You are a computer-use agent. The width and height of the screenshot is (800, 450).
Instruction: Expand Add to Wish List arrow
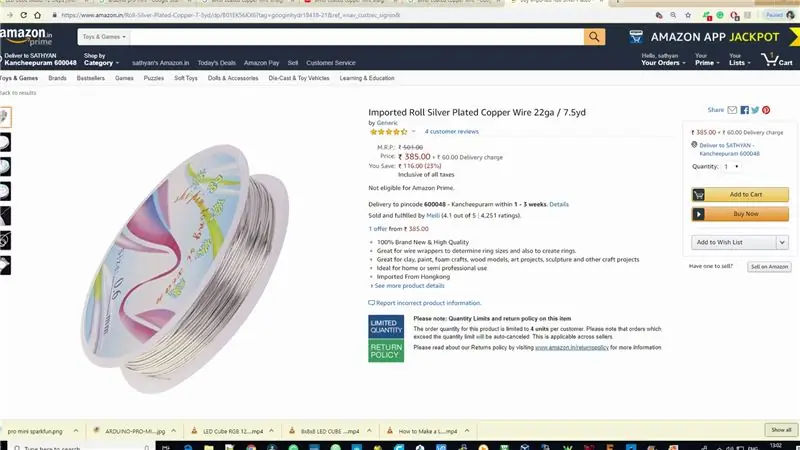click(x=782, y=242)
